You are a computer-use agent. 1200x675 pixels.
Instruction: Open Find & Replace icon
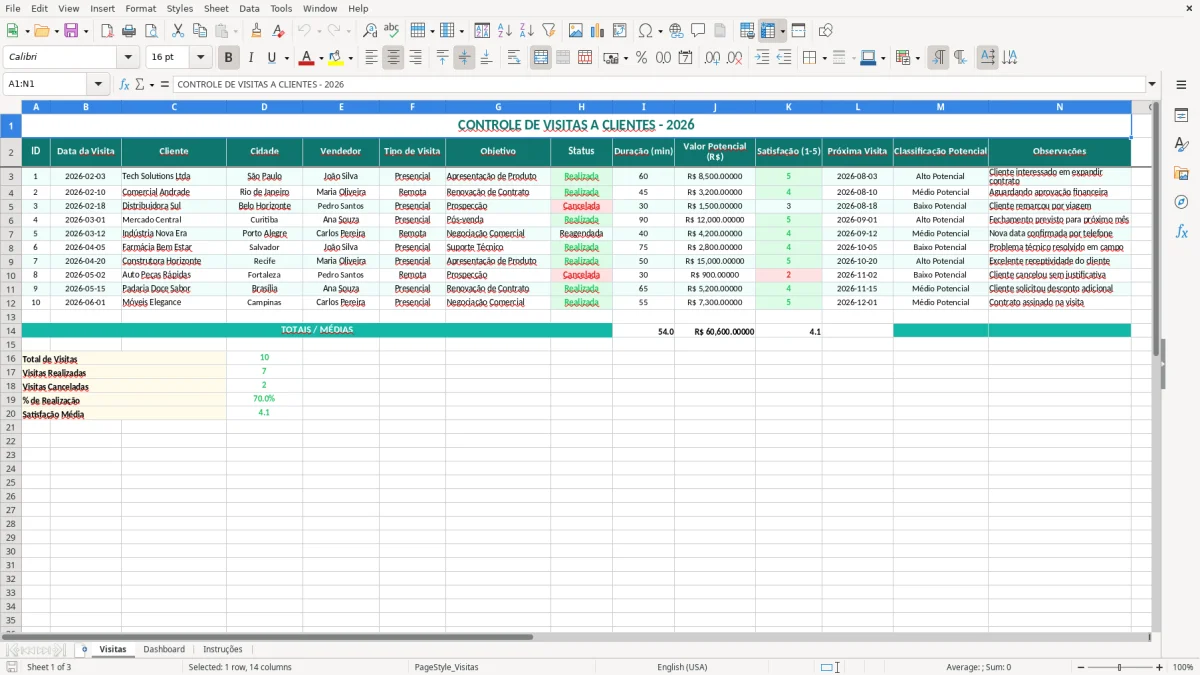(370, 31)
